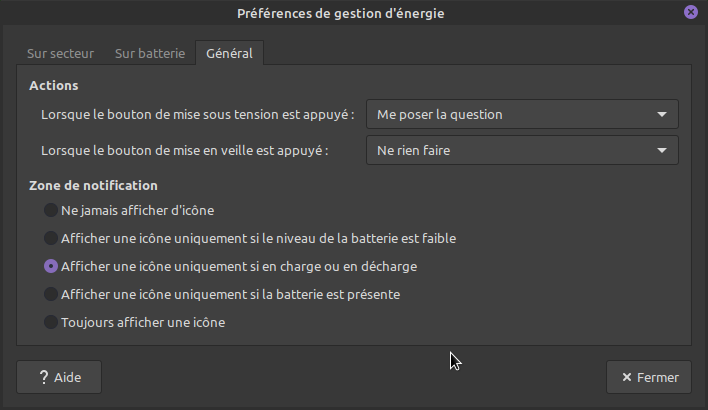
Task: Close the energy preferences window via title bar
Action: [690, 12]
